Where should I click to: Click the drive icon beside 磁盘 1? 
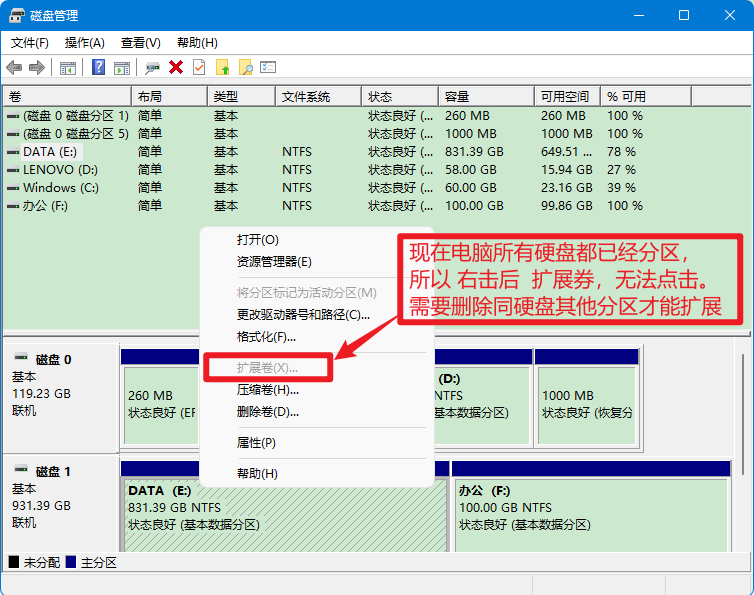click(x=21, y=469)
